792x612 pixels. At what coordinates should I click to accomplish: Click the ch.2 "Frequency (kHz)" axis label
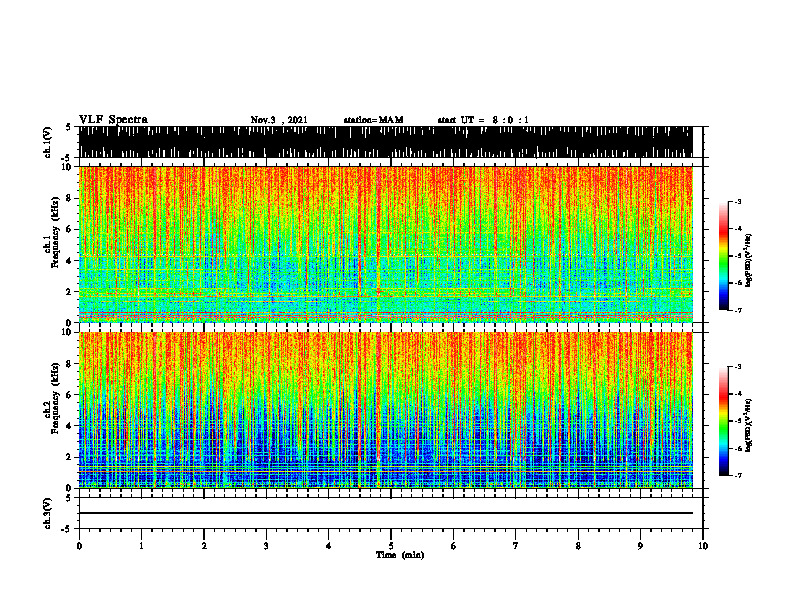(x=55, y=398)
